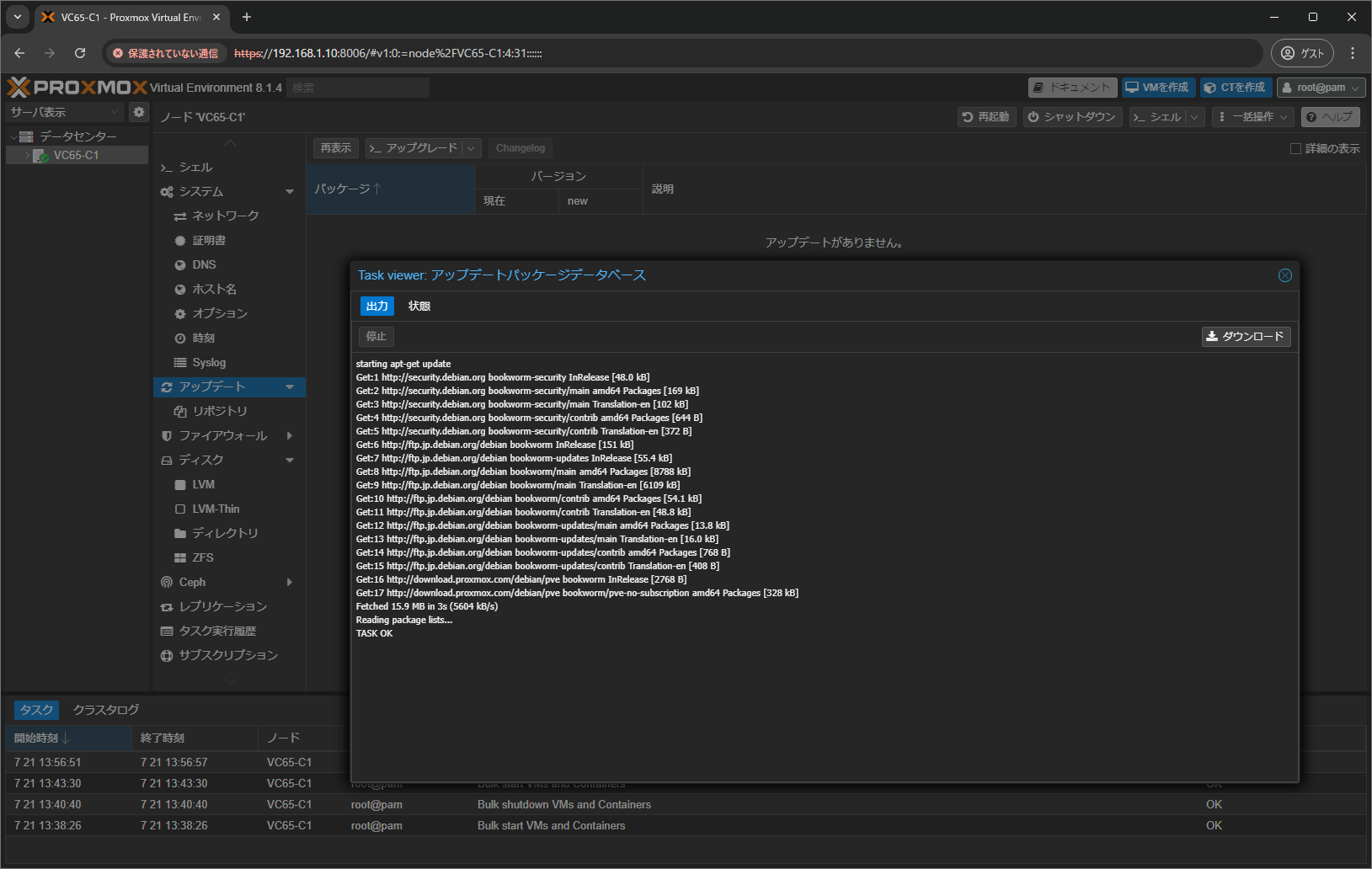The image size is (1372, 869).
Task: Collapse the データセンター tree node
Action: coord(13,136)
